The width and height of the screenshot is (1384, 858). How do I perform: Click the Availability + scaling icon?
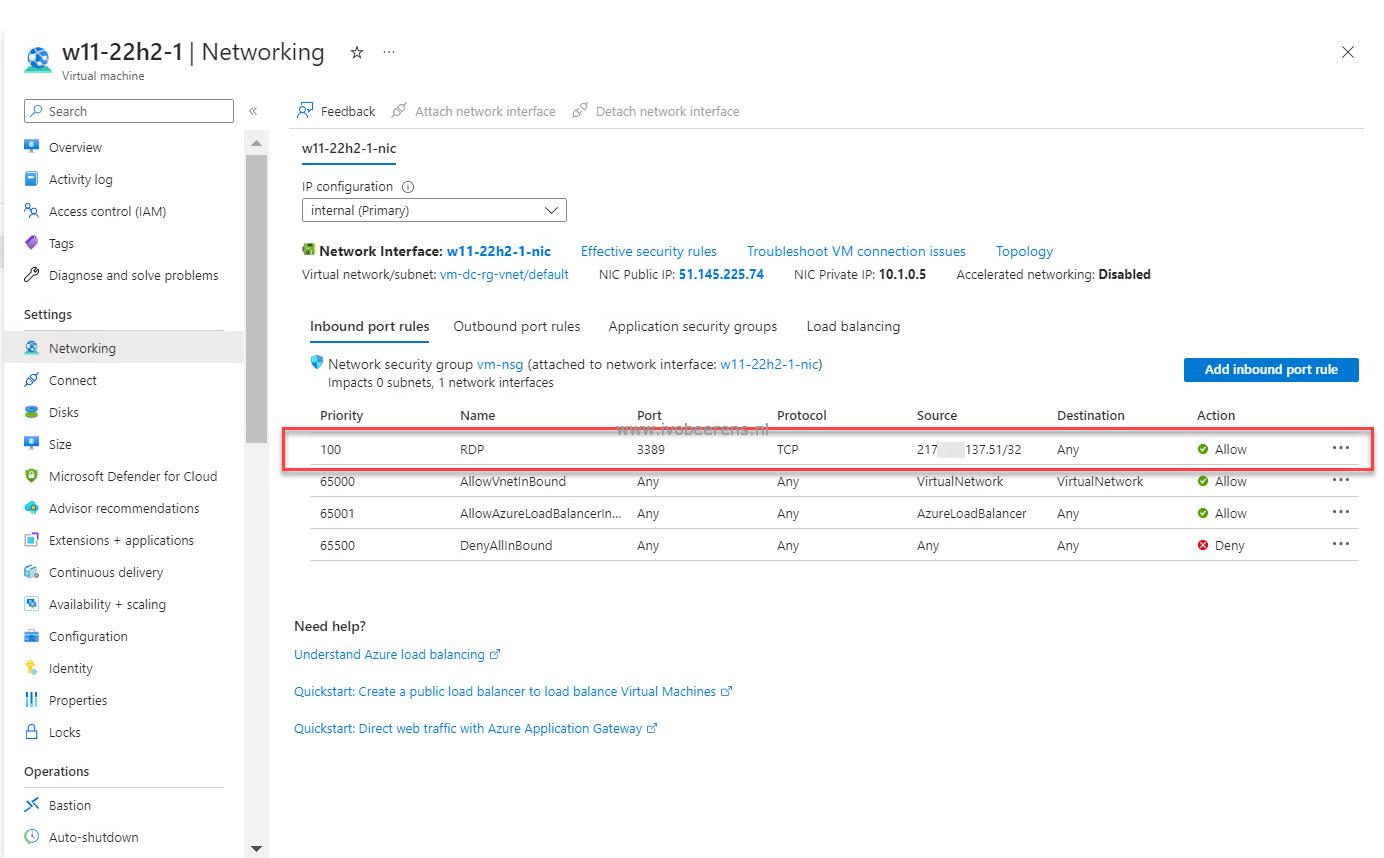click(x=32, y=604)
